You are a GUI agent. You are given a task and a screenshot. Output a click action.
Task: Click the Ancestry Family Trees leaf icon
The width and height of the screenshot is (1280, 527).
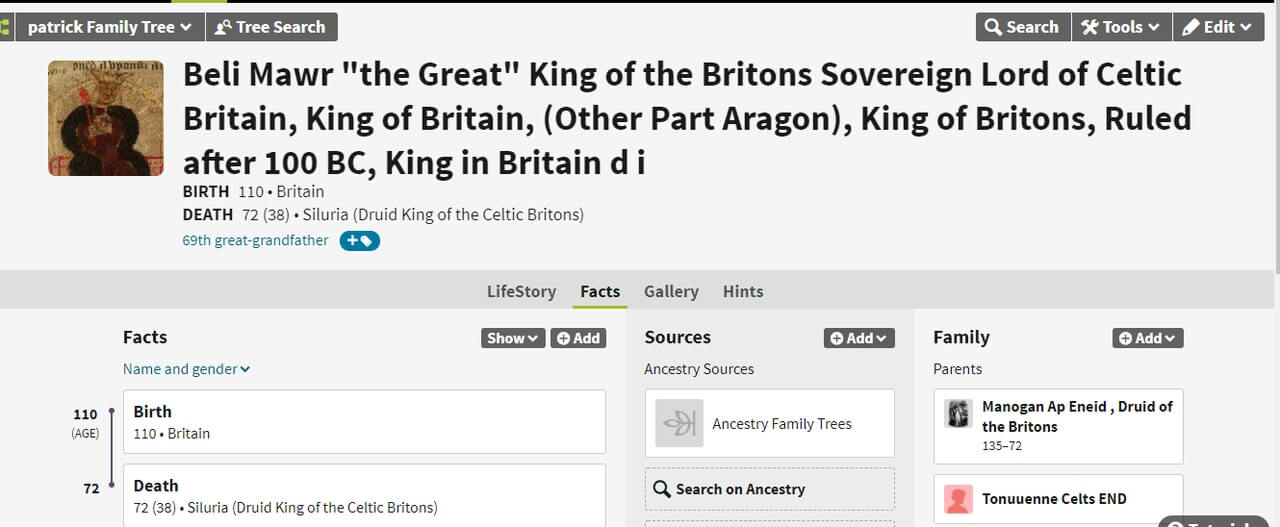[x=679, y=423]
